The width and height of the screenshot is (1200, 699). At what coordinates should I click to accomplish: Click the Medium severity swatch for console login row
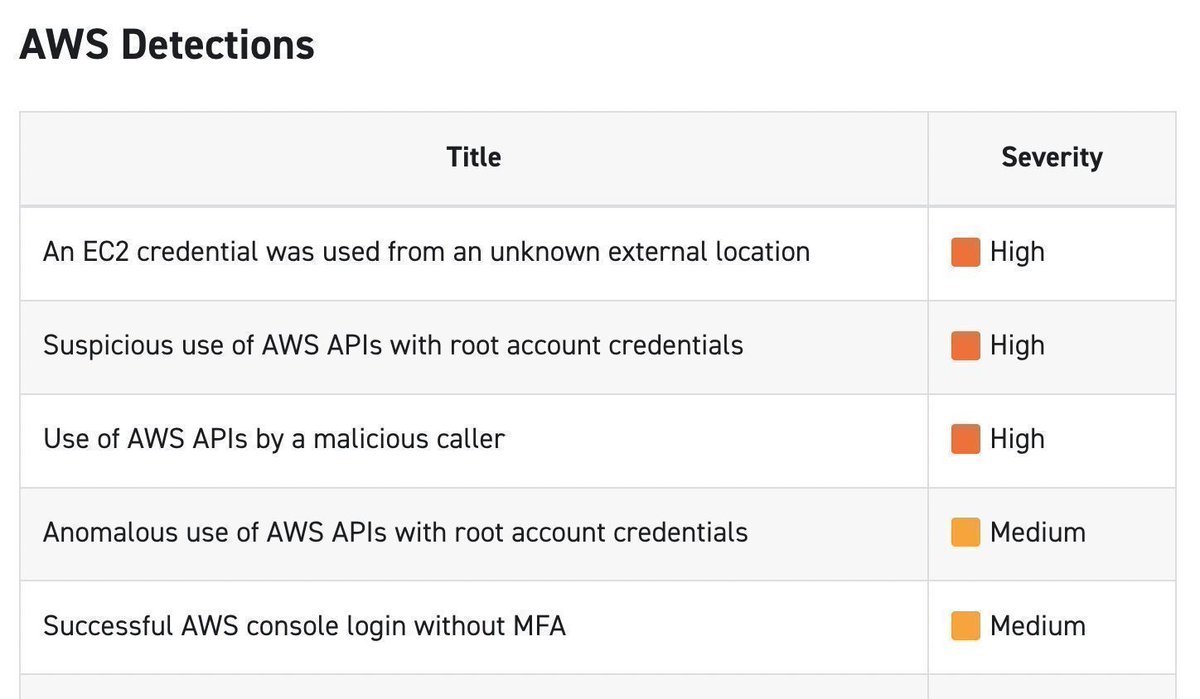pos(965,626)
